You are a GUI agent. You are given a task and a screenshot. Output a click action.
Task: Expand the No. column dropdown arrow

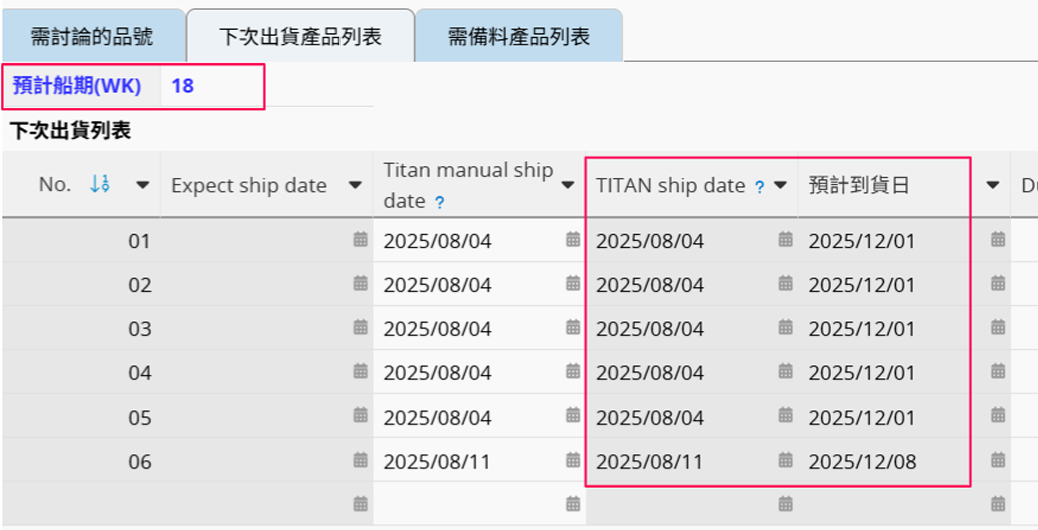click(143, 186)
